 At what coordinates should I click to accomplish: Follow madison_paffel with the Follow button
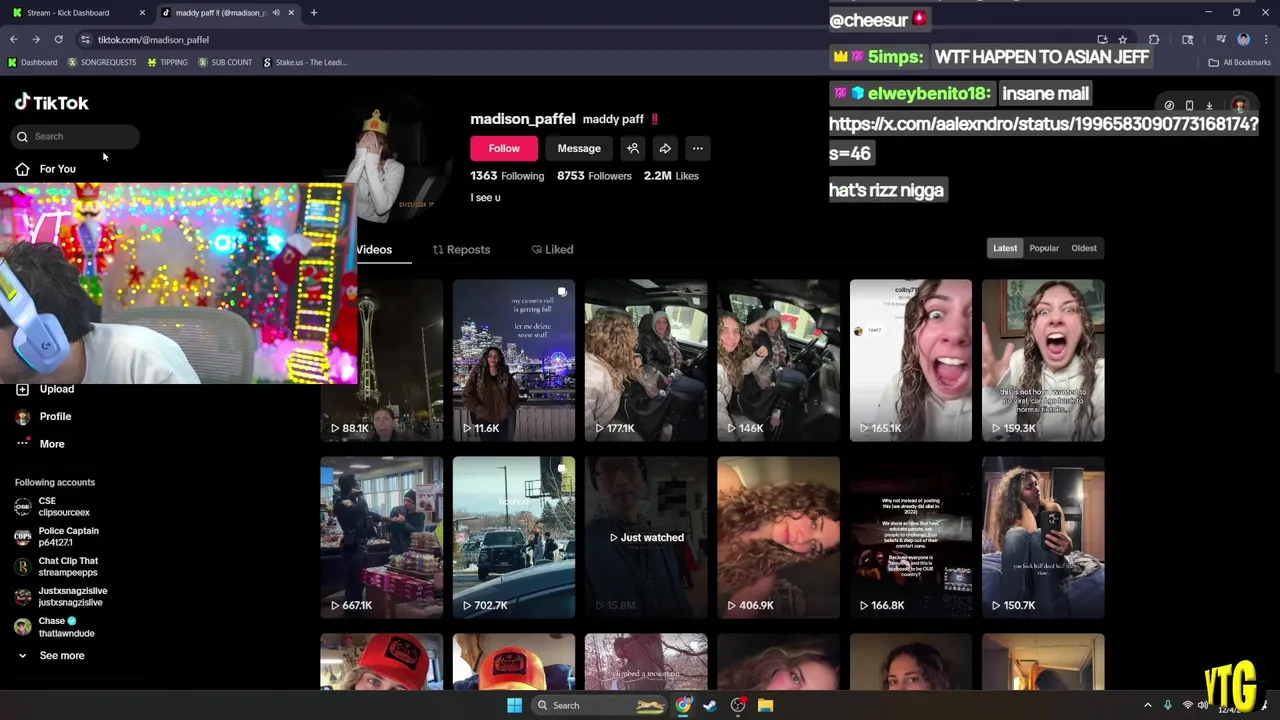tap(504, 148)
